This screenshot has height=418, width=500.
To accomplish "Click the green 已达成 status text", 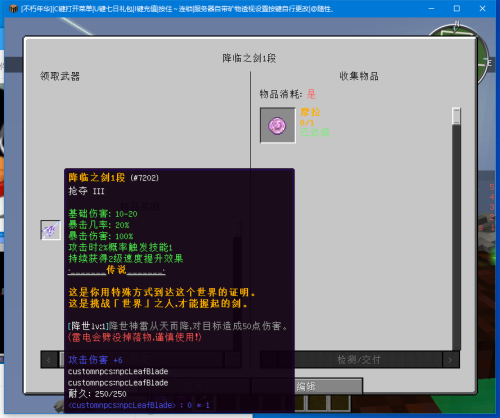I will 315,133.
